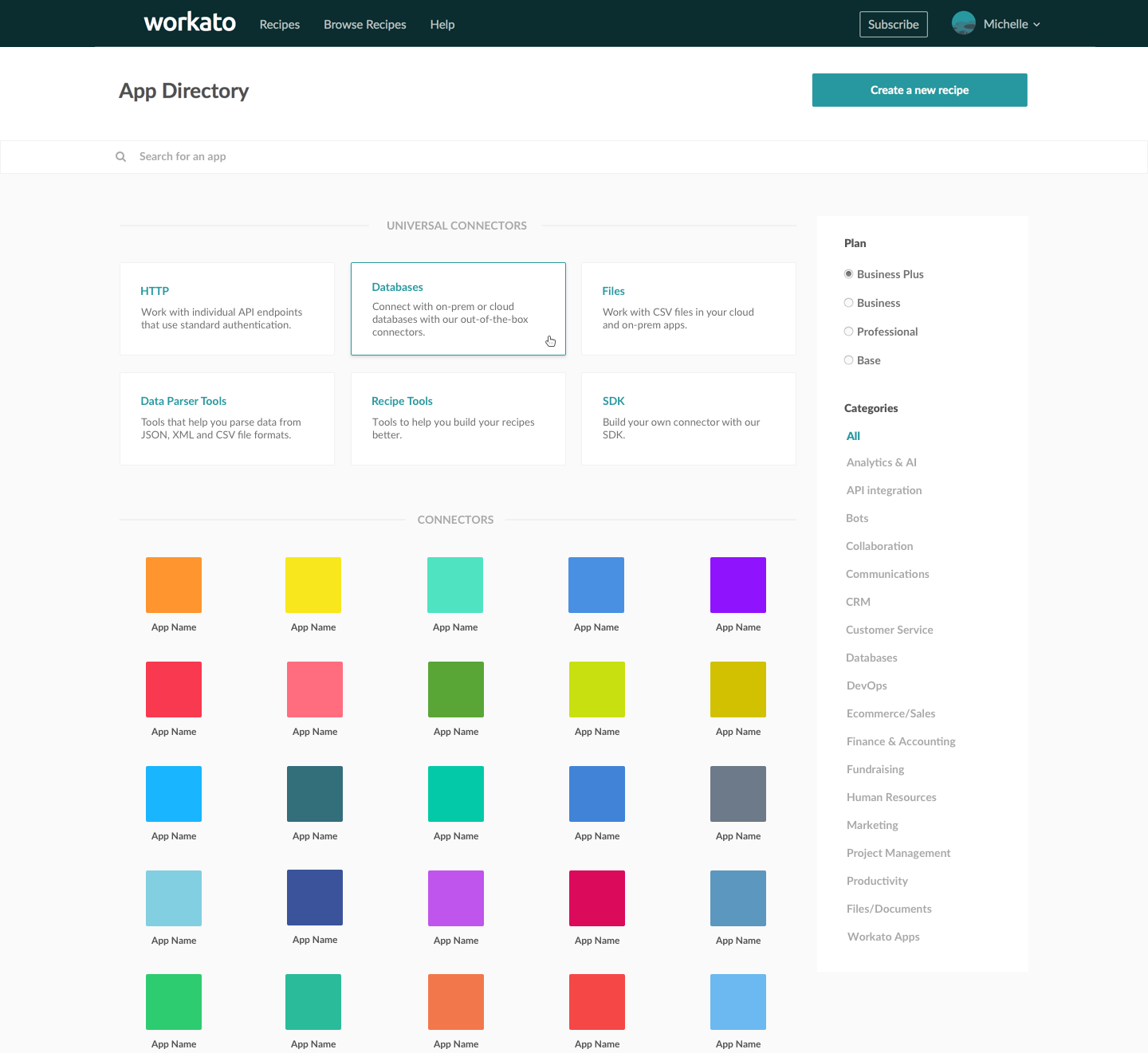The height and width of the screenshot is (1053, 1148).
Task: Click Create a new recipe
Action: [x=920, y=90]
